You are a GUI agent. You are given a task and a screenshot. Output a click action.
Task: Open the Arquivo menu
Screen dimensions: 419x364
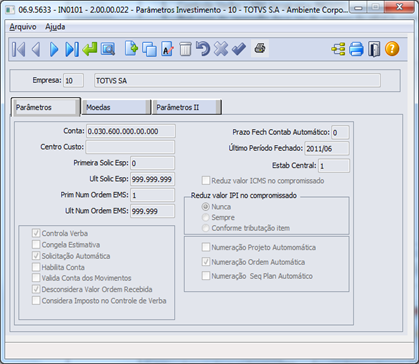pos(23,27)
